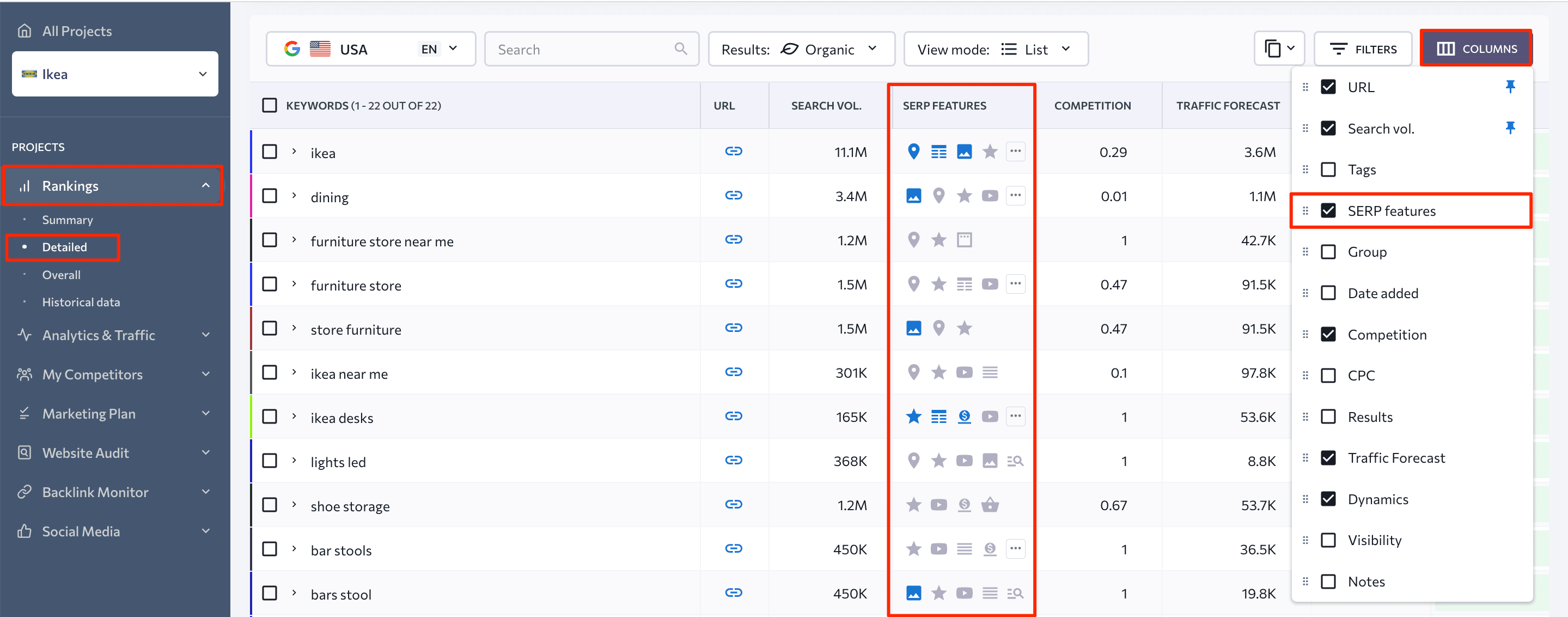Open URL link icon for ikea row
Image resolution: width=1568 pixels, height=617 pixels.
[x=734, y=152]
